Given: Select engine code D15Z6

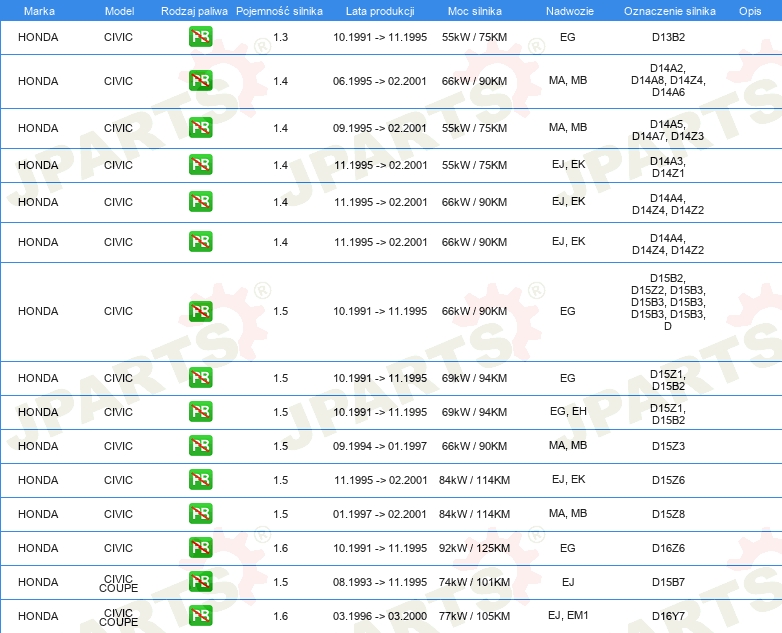Looking at the screenshot, I should tap(668, 480).
